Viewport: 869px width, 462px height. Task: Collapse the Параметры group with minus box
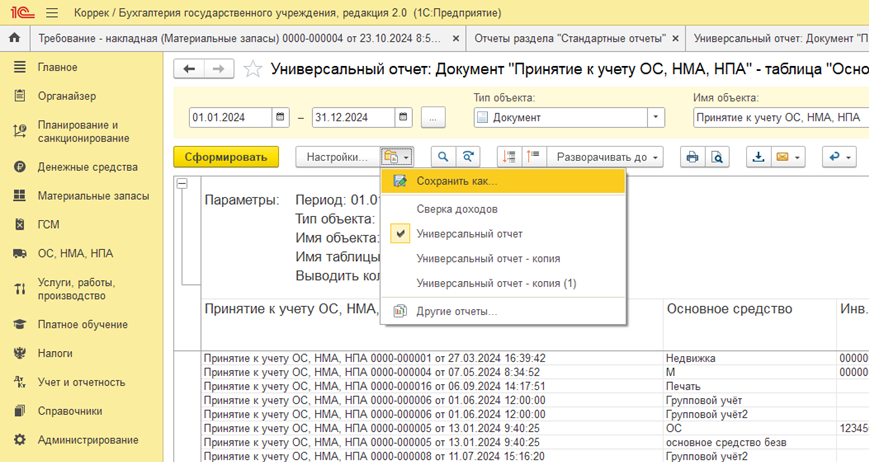coord(182,184)
